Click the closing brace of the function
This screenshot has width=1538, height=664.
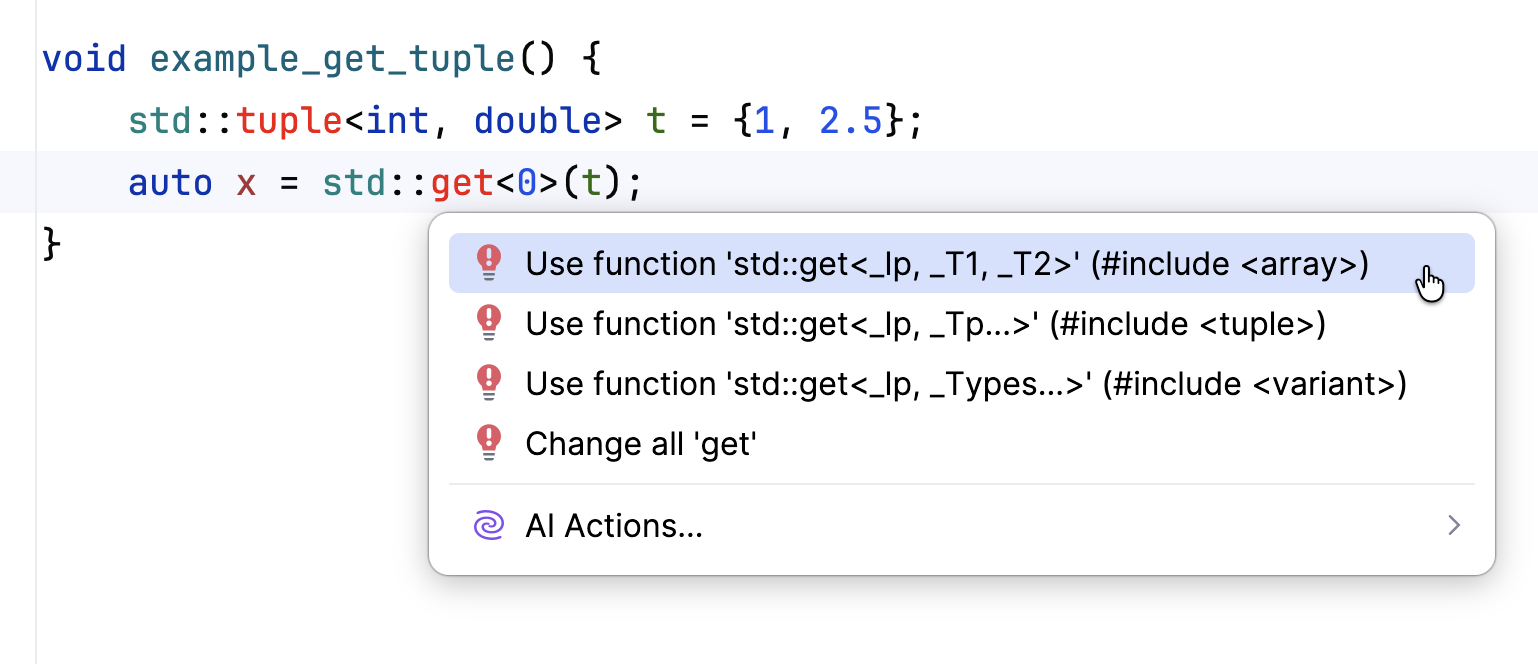point(52,245)
